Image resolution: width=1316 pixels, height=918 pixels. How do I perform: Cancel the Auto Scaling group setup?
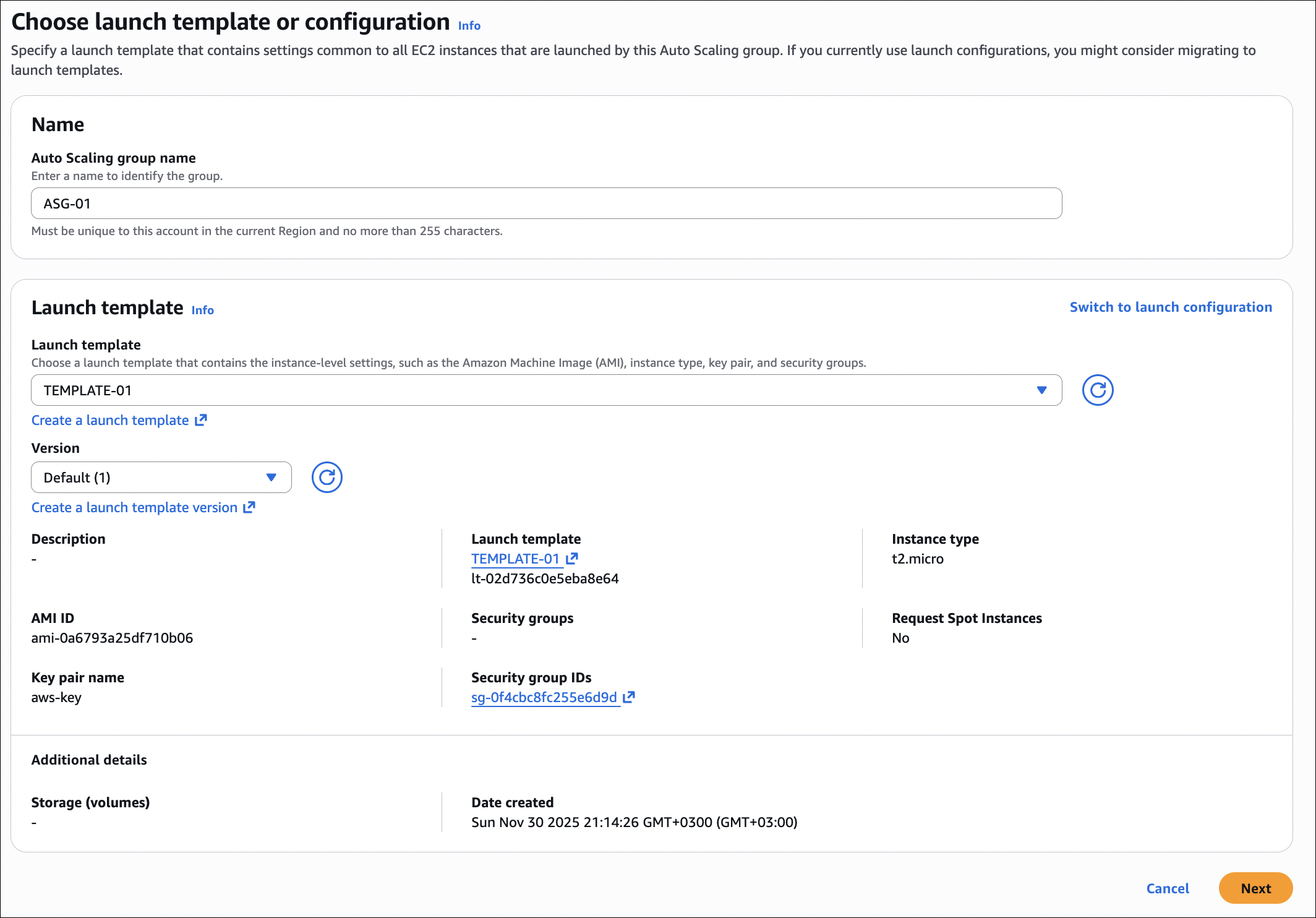[x=1167, y=888]
